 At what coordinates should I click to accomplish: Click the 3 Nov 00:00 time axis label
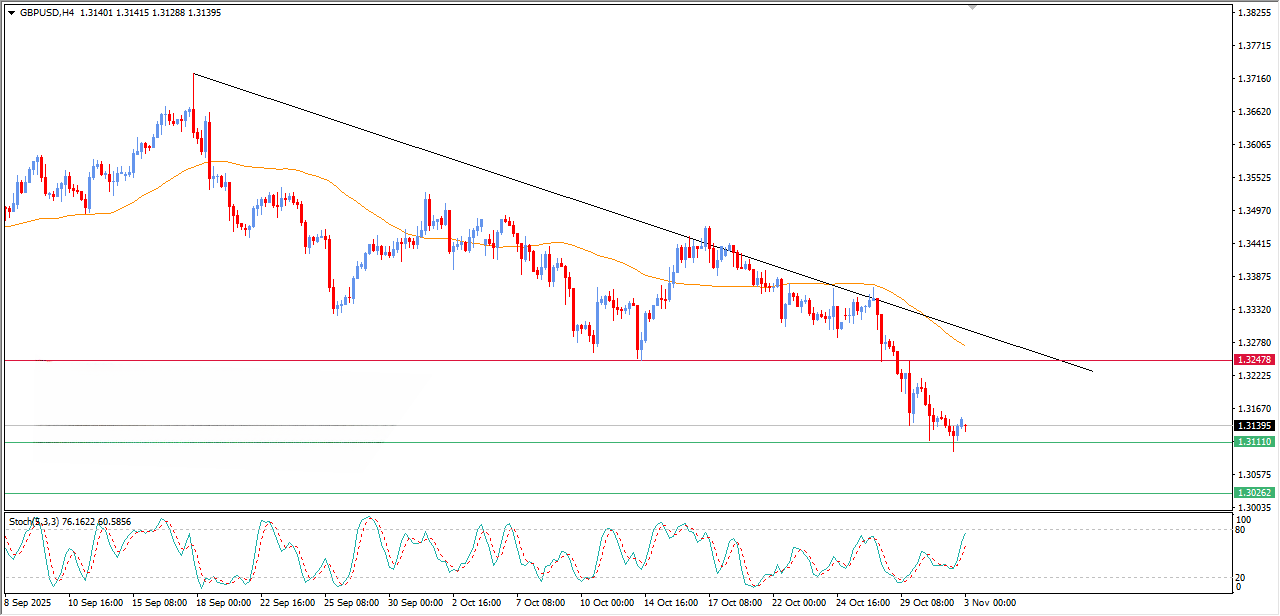click(988, 604)
